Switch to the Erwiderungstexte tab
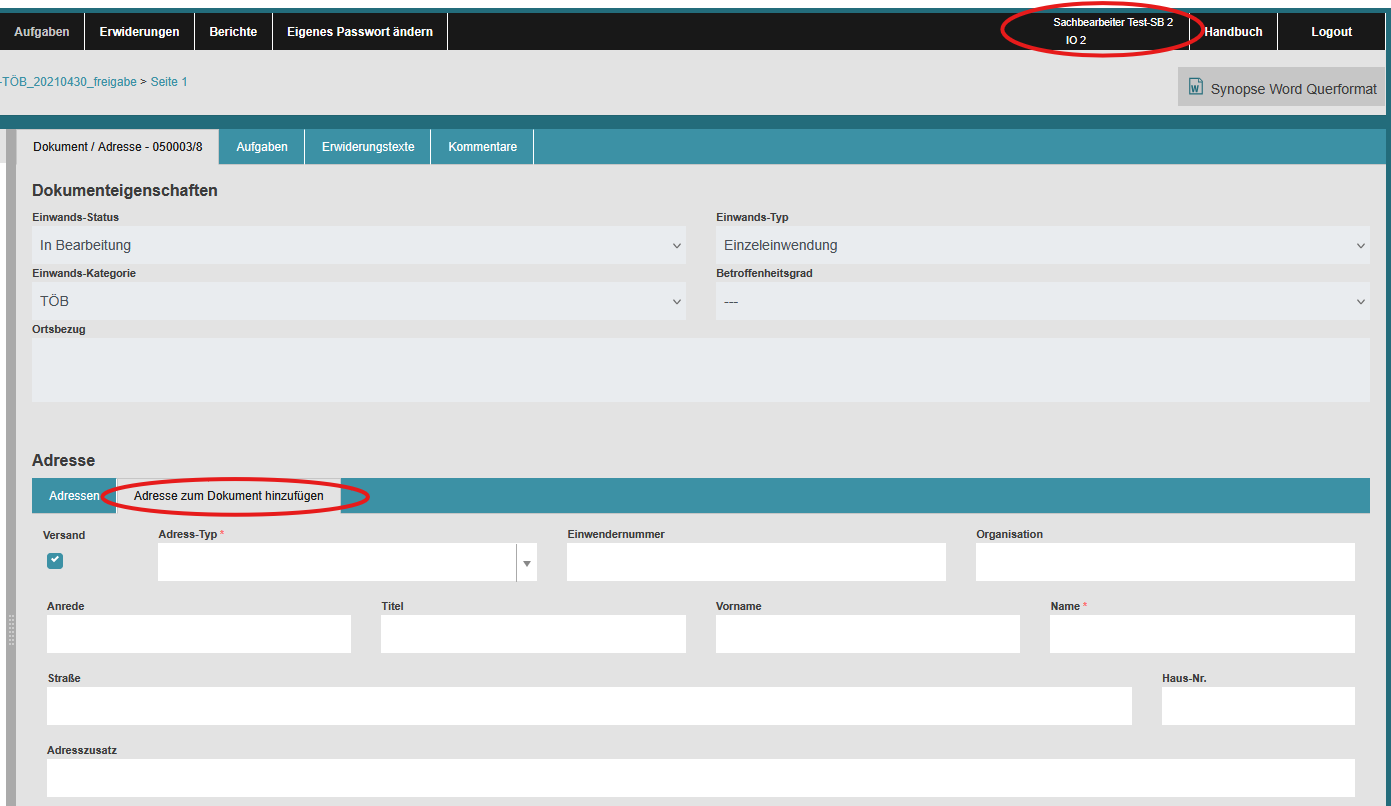Image resolution: width=1391 pixels, height=806 pixels. 368,147
